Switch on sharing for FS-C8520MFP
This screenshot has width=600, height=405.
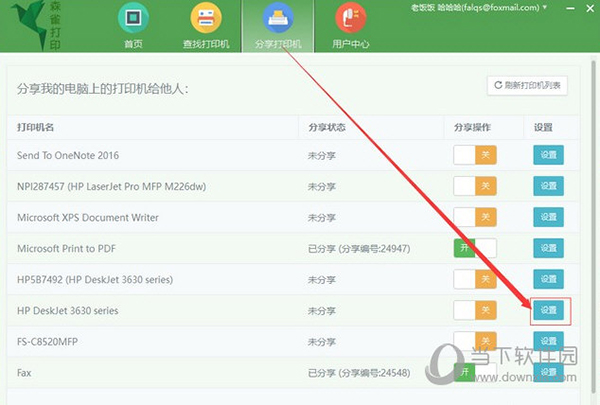coord(475,341)
